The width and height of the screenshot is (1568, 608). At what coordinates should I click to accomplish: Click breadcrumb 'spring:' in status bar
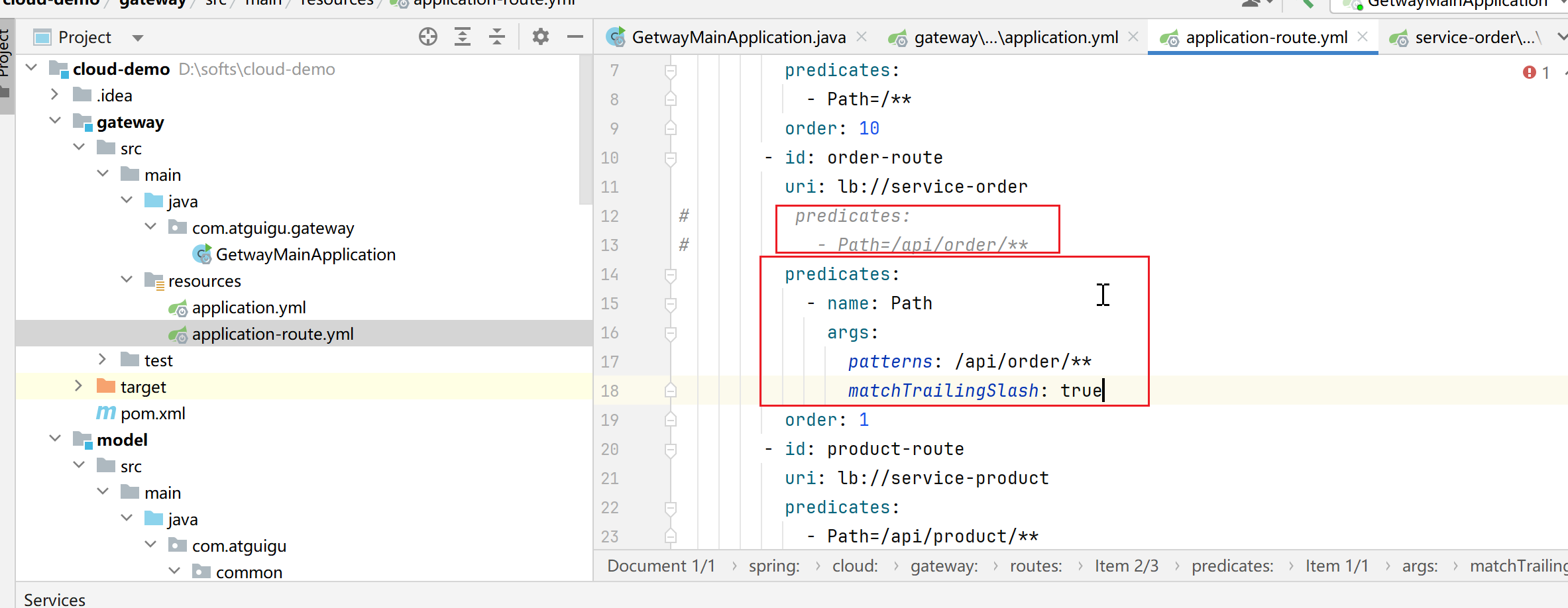point(774,566)
